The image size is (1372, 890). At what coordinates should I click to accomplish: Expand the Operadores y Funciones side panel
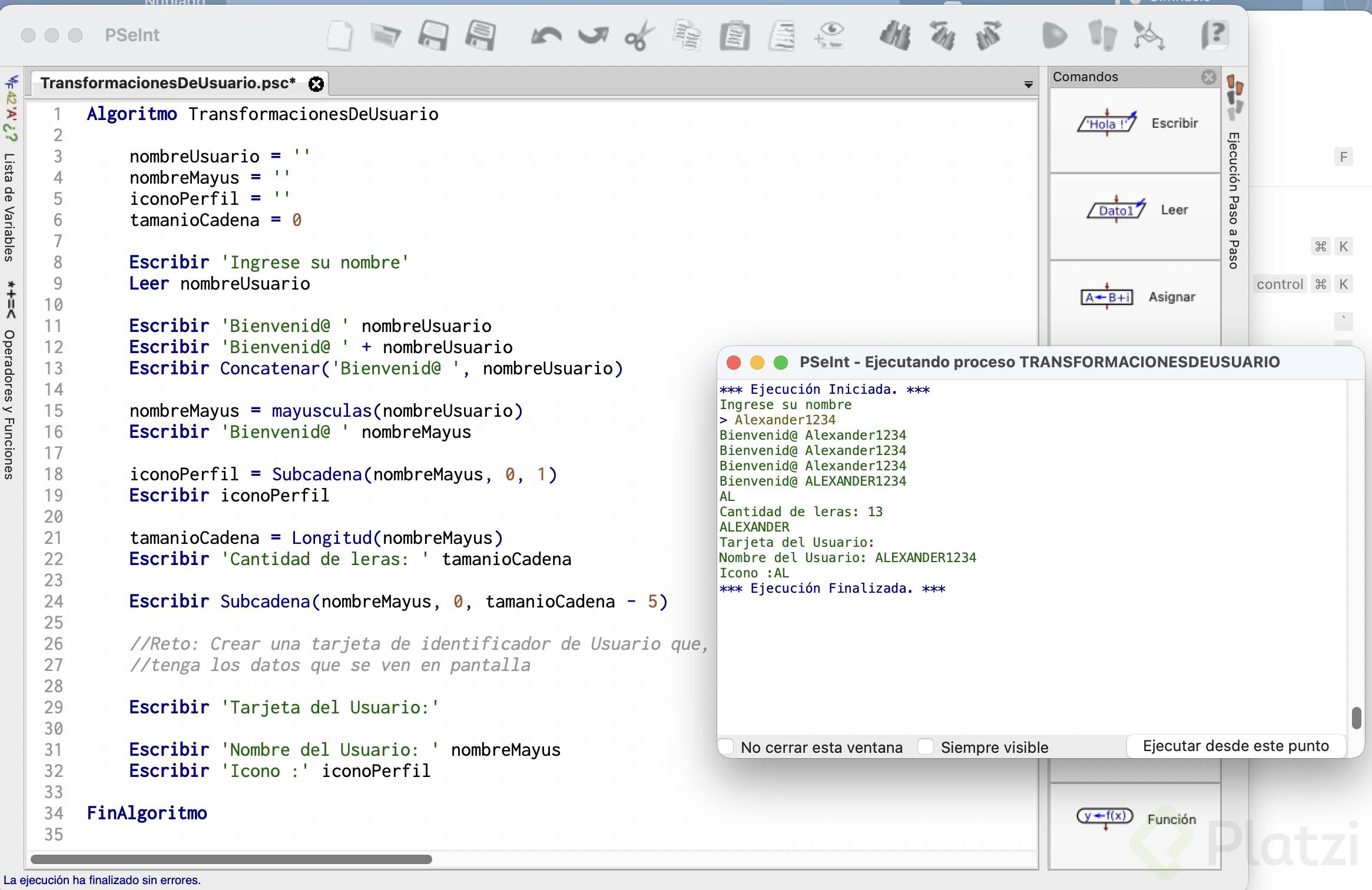pos(9,404)
